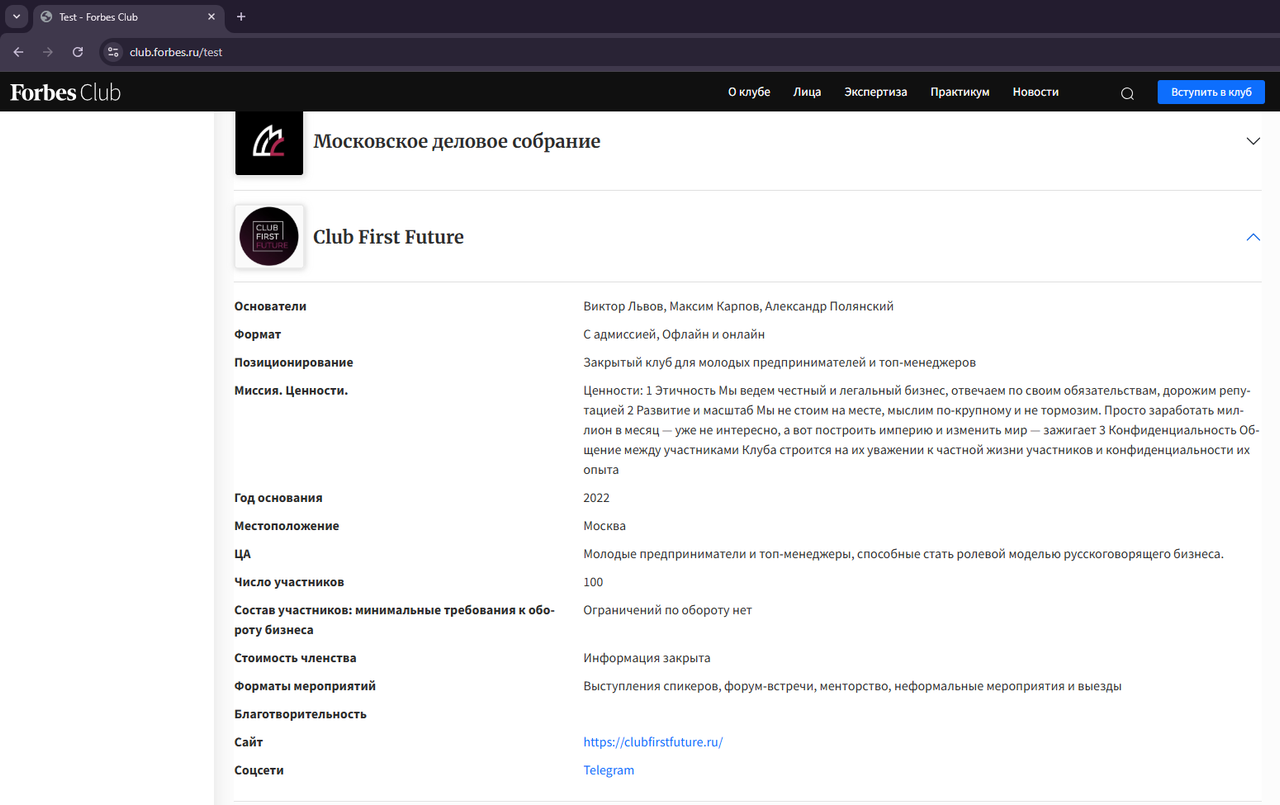
Task: Click the Московское деловое собрание heading
Action: [x=457, y=141]
